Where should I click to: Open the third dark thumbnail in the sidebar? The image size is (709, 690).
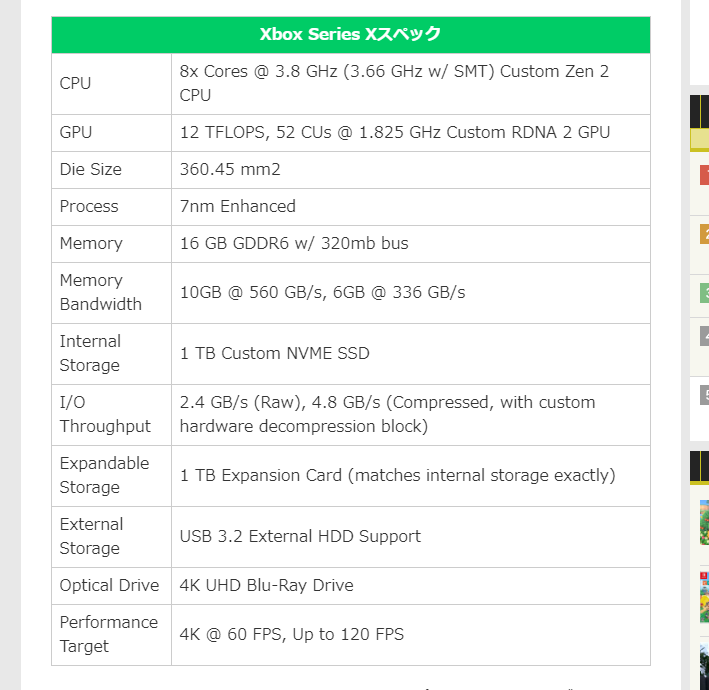click(704, 665)
